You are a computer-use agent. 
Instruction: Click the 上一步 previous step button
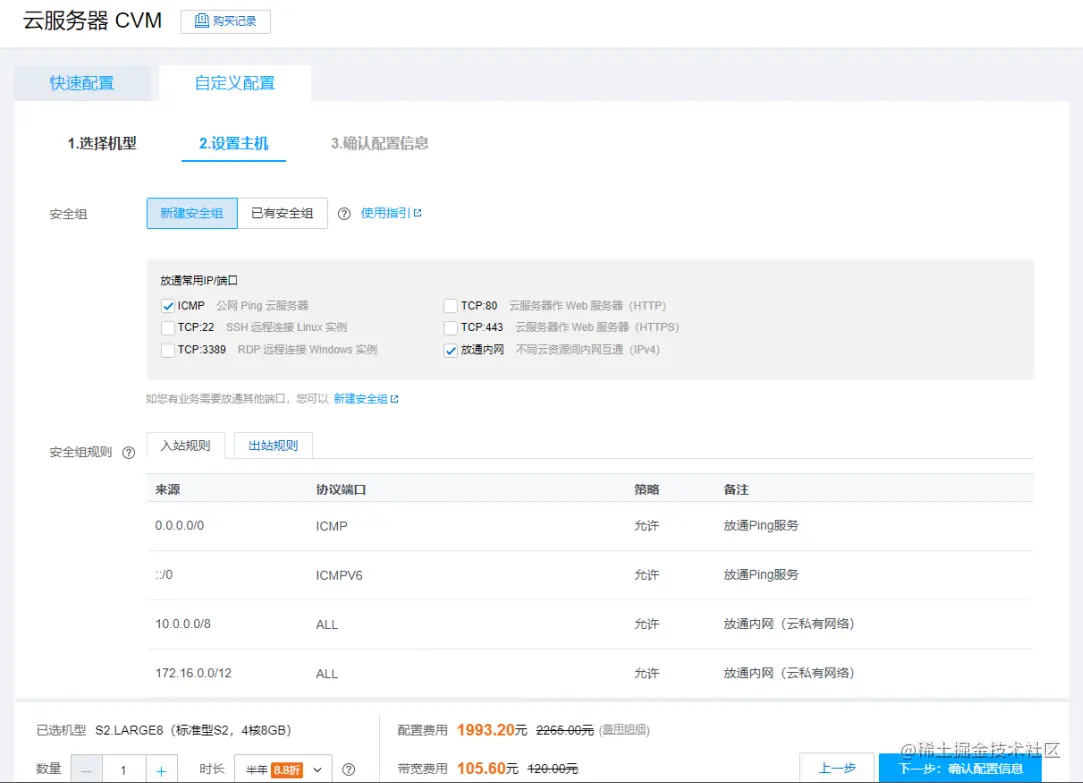point(836,768)
